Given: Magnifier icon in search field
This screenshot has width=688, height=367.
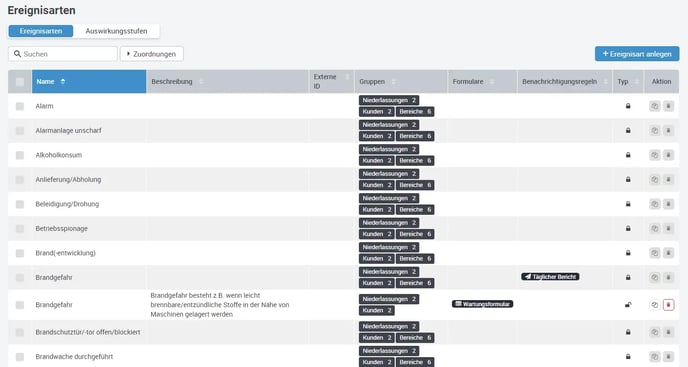Looking at the screenshot, I should click(x=18, y=54).
